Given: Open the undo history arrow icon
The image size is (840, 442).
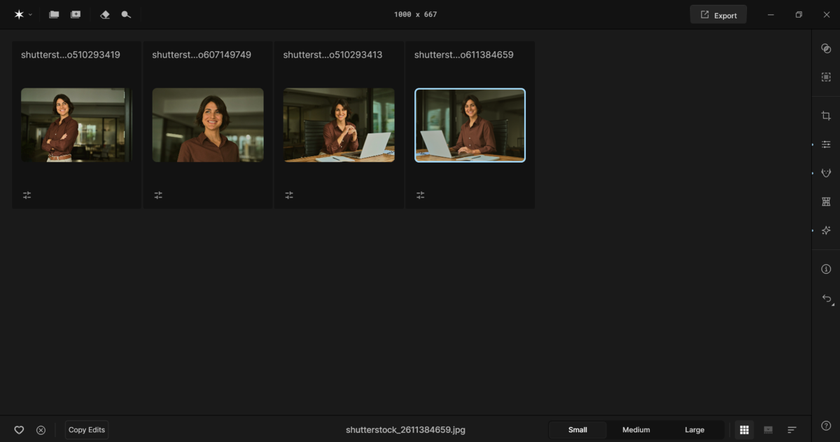Looking at the screenshot, I should pyautogui.click(x=826, y=299).
